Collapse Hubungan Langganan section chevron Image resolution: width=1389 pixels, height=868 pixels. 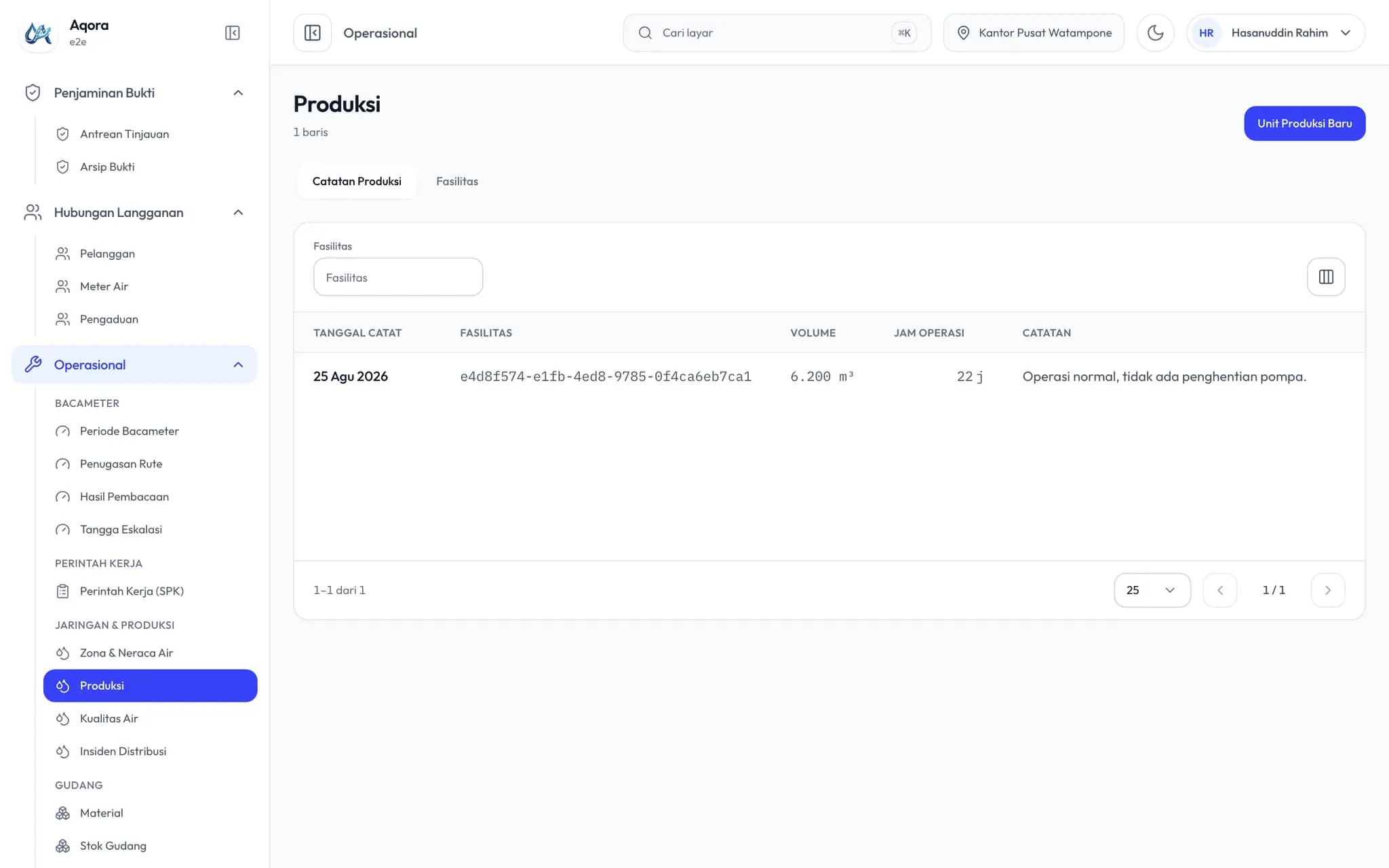238,212
